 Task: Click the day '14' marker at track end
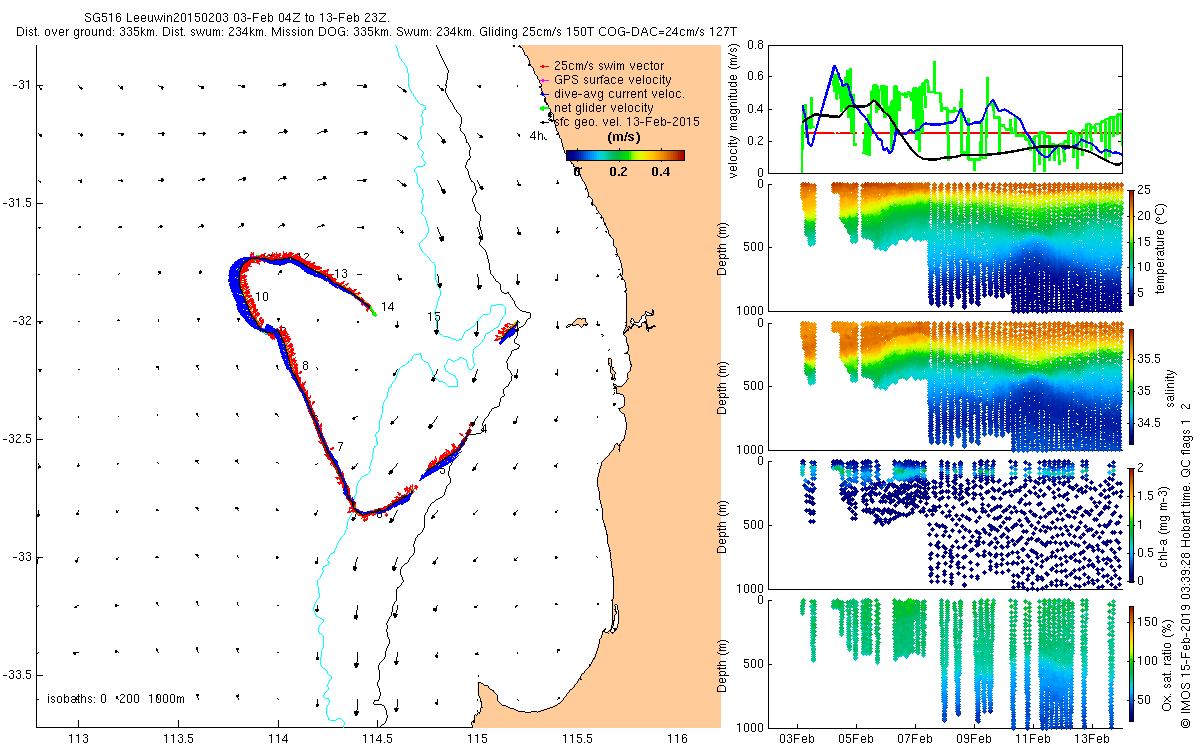point(388,306)
